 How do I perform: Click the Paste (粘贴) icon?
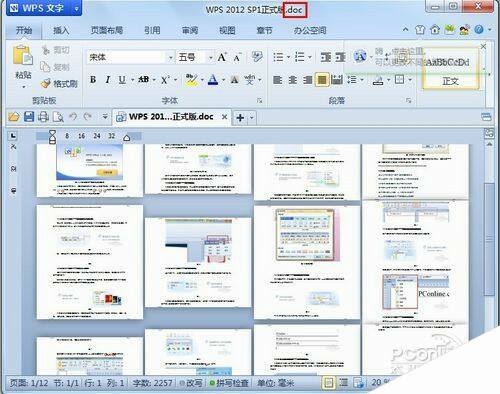coord(23,55)
